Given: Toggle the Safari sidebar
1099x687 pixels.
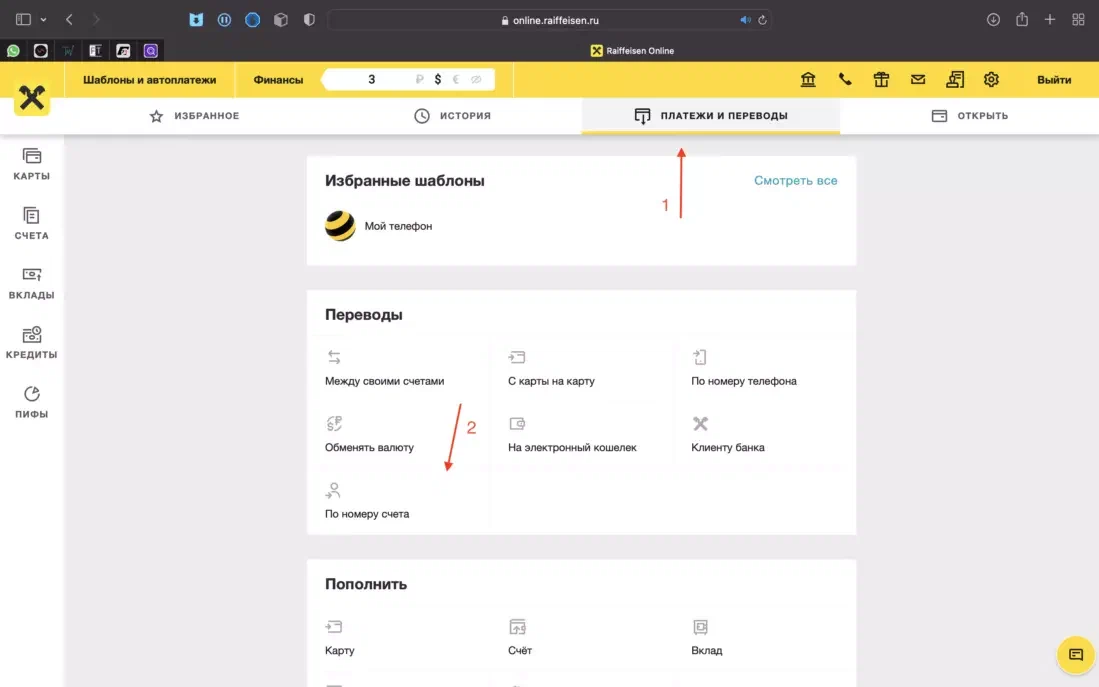Looking at the screenshot, I should tap(23, 20).
